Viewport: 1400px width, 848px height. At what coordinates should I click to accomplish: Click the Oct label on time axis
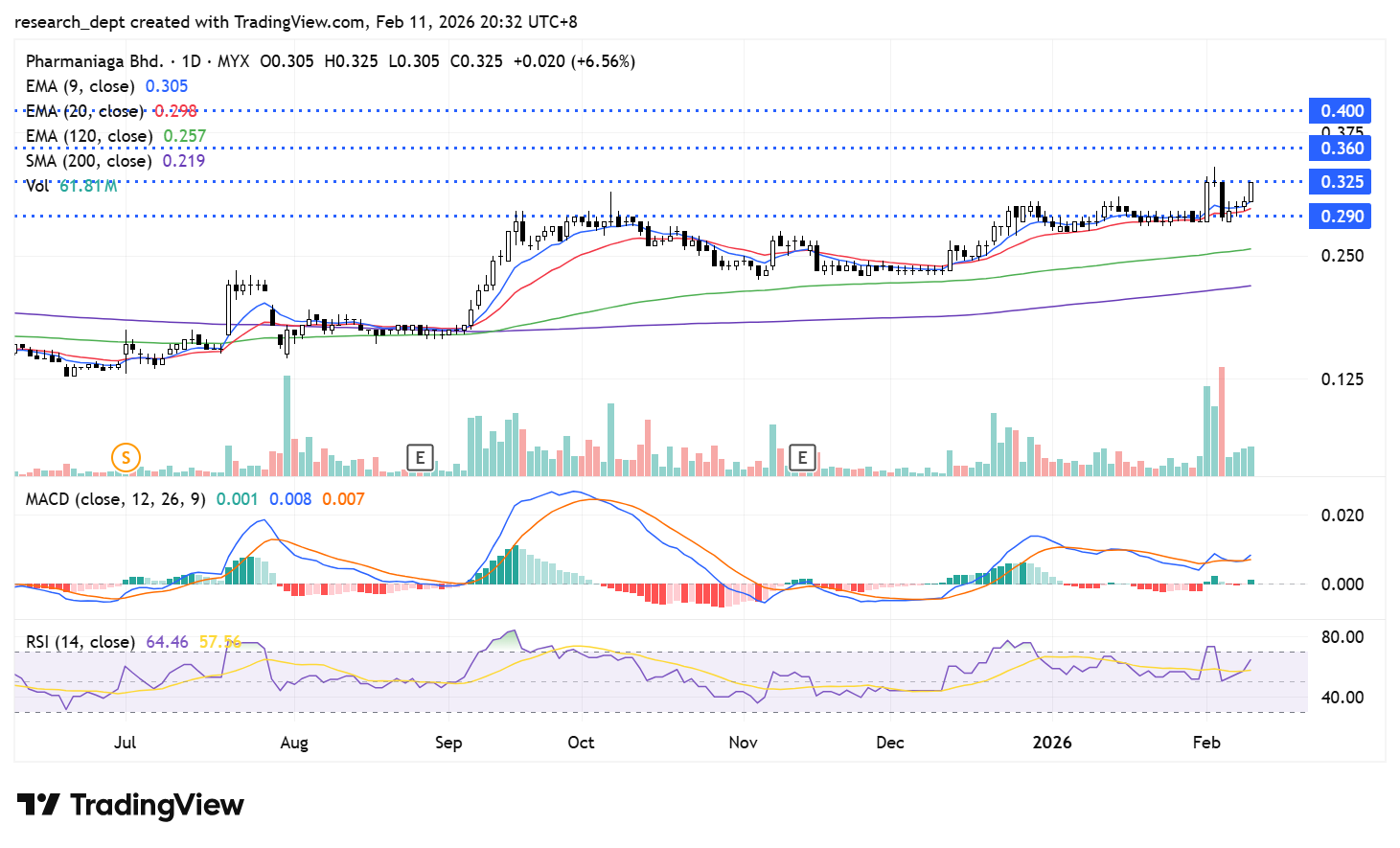pyautogui.click(x=581, y=743)
